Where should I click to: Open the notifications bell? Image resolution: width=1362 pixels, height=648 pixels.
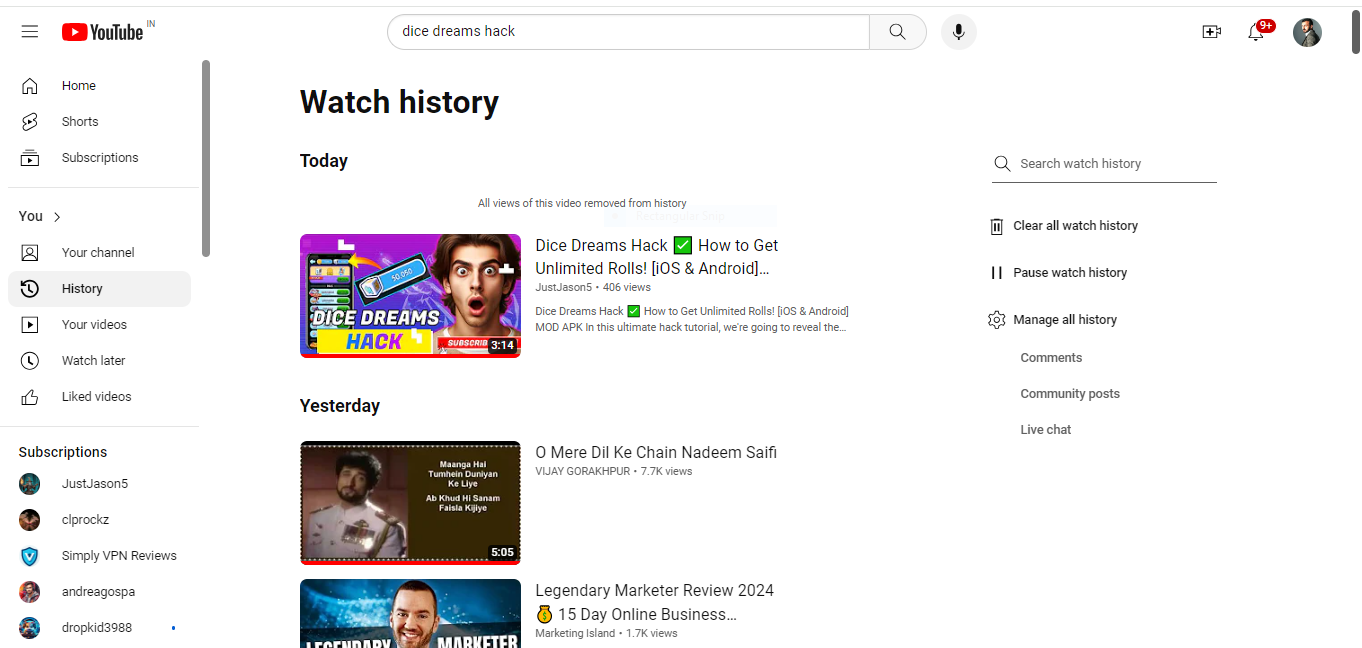click(1256, 32)
